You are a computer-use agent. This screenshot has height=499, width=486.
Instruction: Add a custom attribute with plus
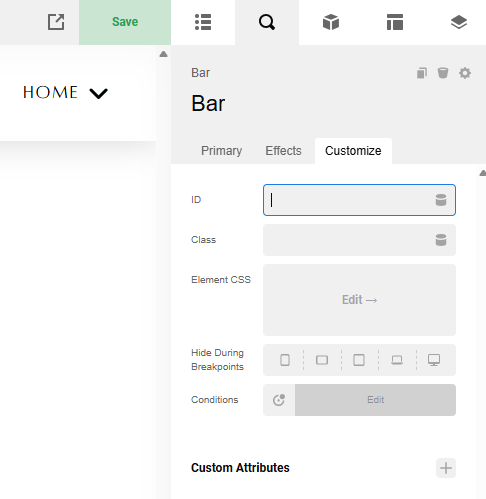446,468
